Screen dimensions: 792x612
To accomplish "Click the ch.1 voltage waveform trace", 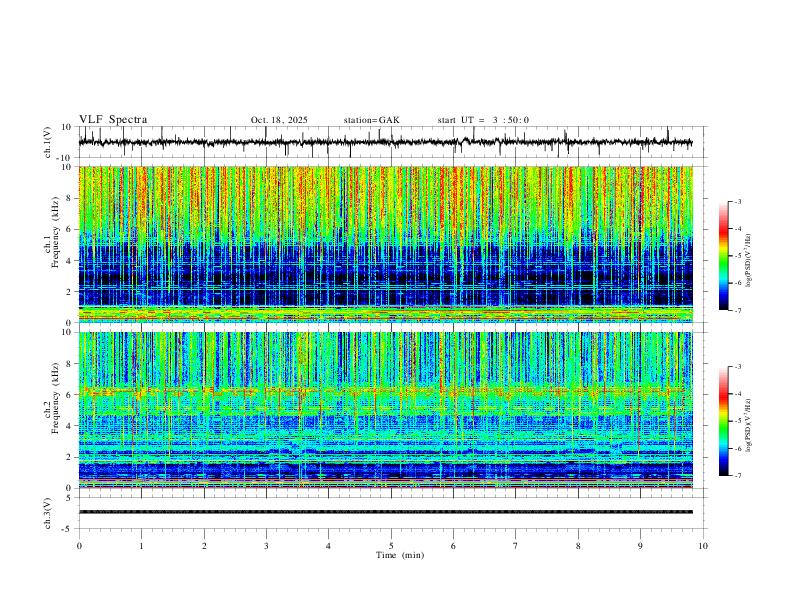I will tap(385, 142).
